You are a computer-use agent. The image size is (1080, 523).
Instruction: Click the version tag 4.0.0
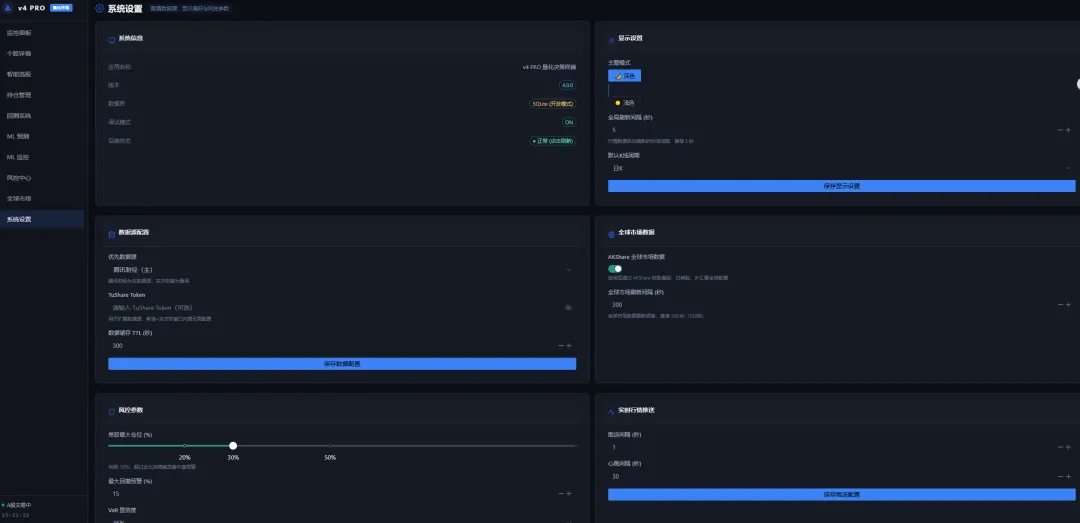568,85
